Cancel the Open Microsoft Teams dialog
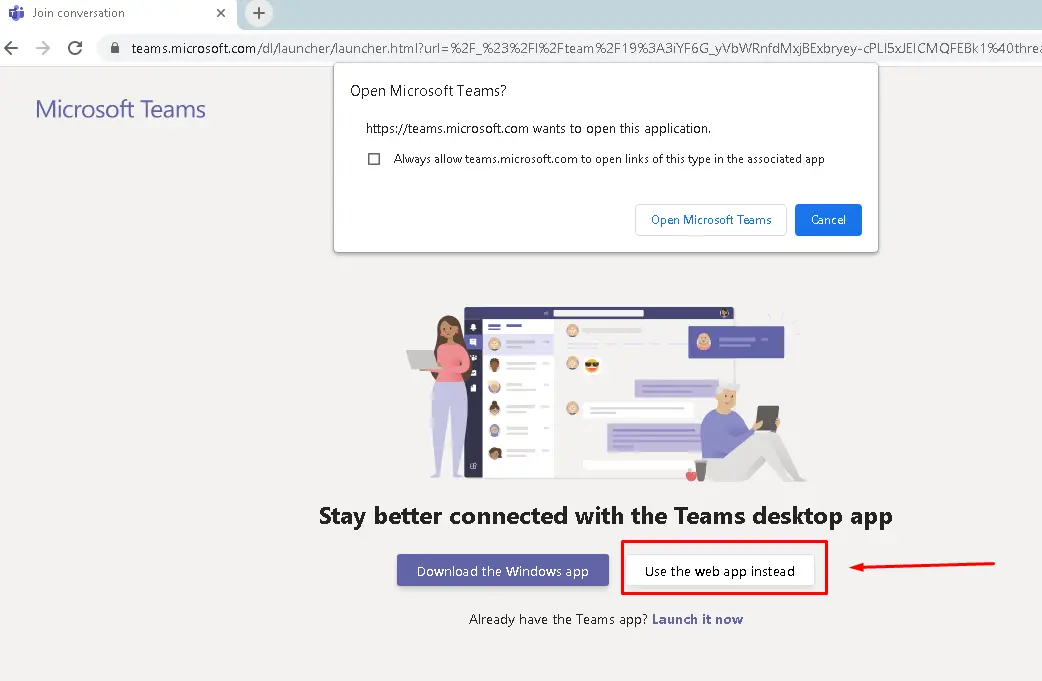 tap(828, 220)
